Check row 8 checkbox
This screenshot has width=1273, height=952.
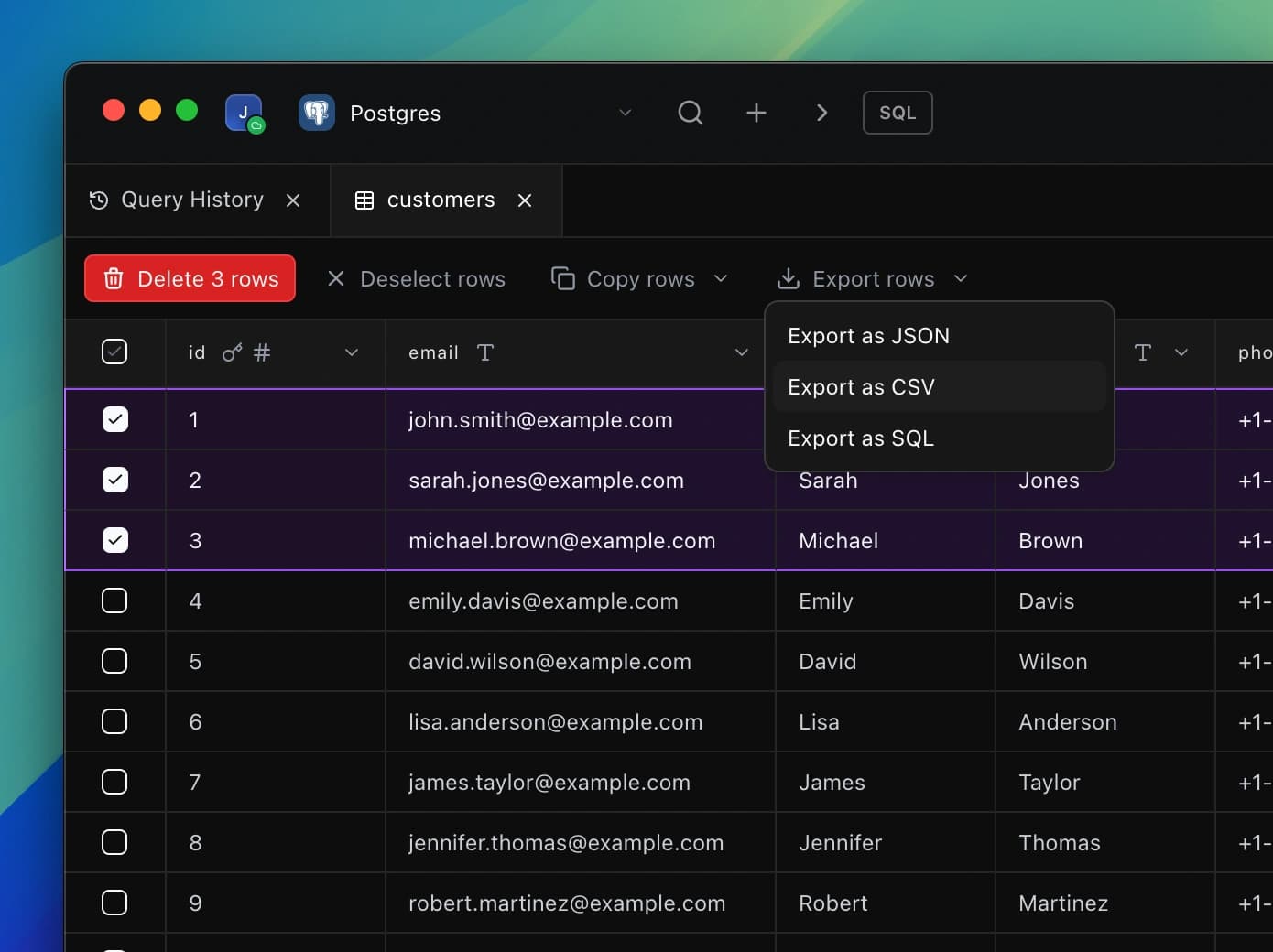point(114,842)
